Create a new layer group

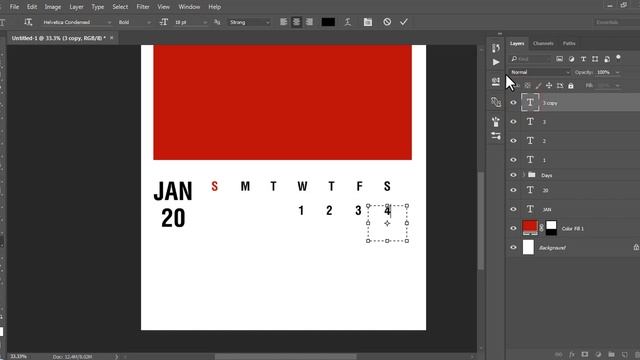pos(611,355)
